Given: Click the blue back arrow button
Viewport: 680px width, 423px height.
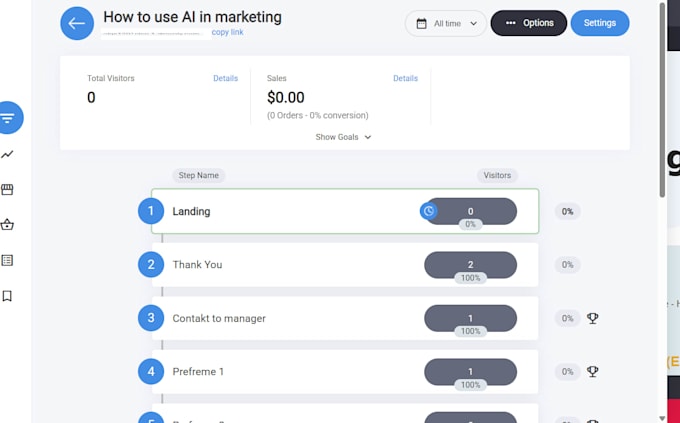Looking at the screenshot, I should tap(77, 23).
